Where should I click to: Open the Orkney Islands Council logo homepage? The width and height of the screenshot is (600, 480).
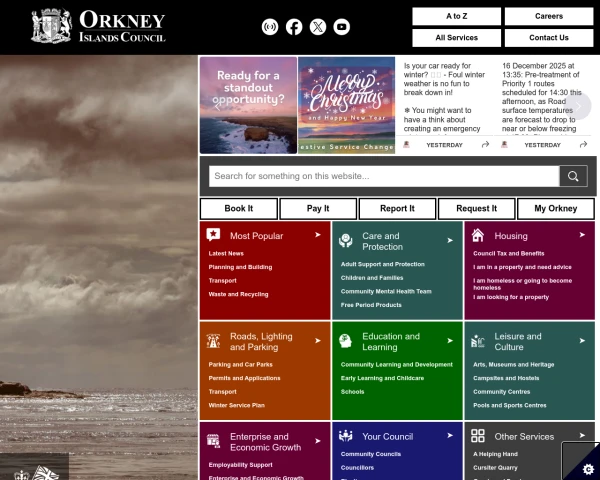[98, 26]
